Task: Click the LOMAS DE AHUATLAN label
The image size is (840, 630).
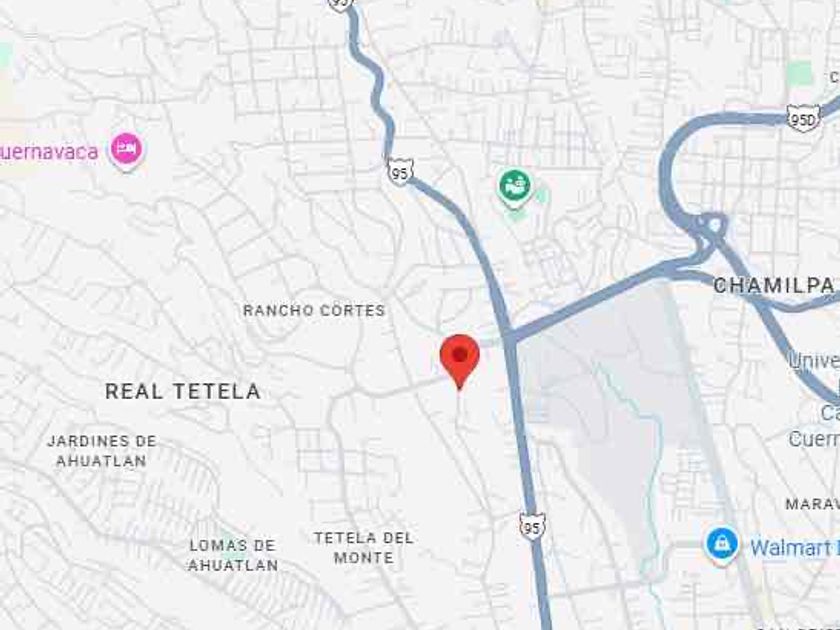Action: (233, 555)
